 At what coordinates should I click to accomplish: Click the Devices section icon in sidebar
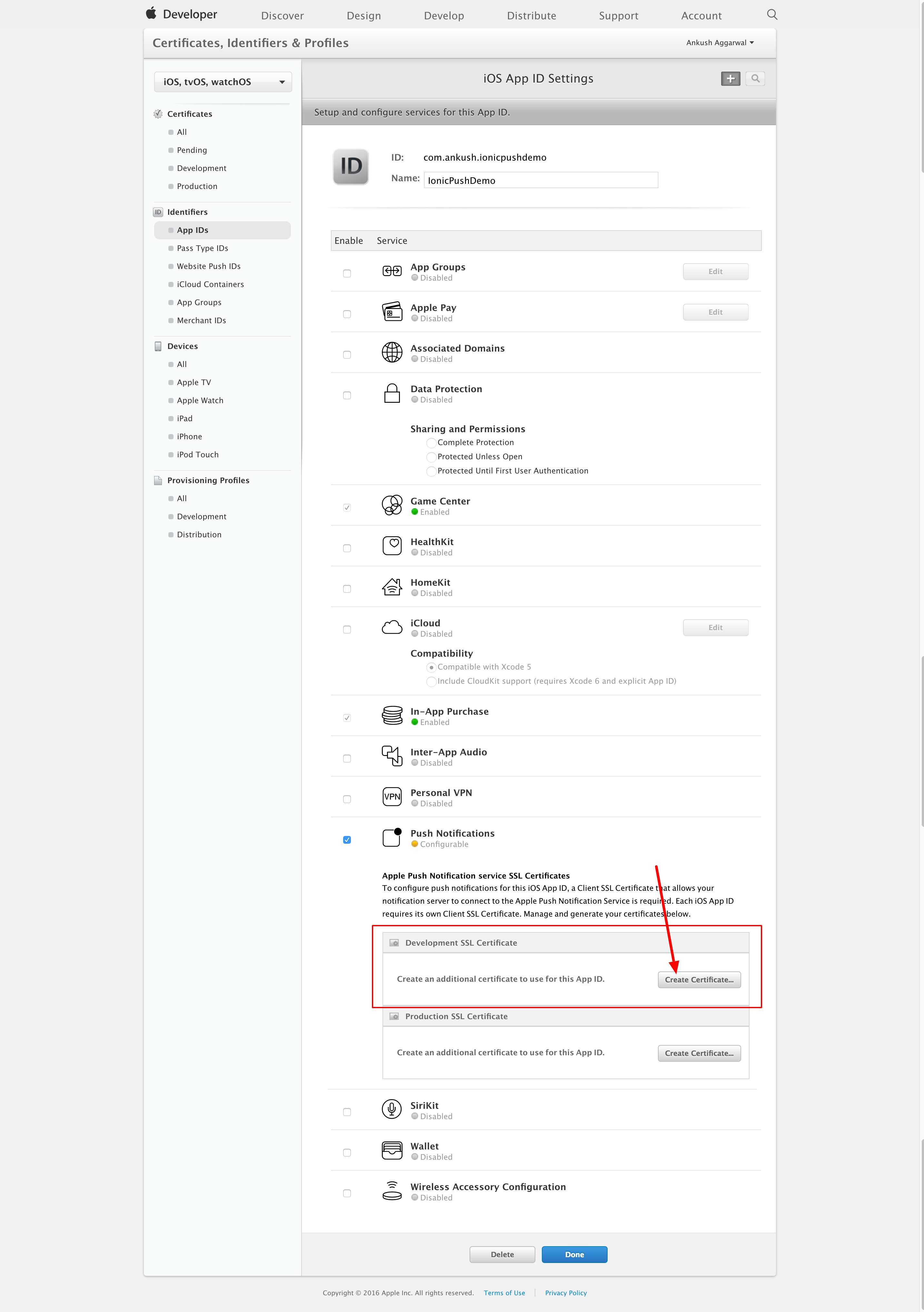158,346
